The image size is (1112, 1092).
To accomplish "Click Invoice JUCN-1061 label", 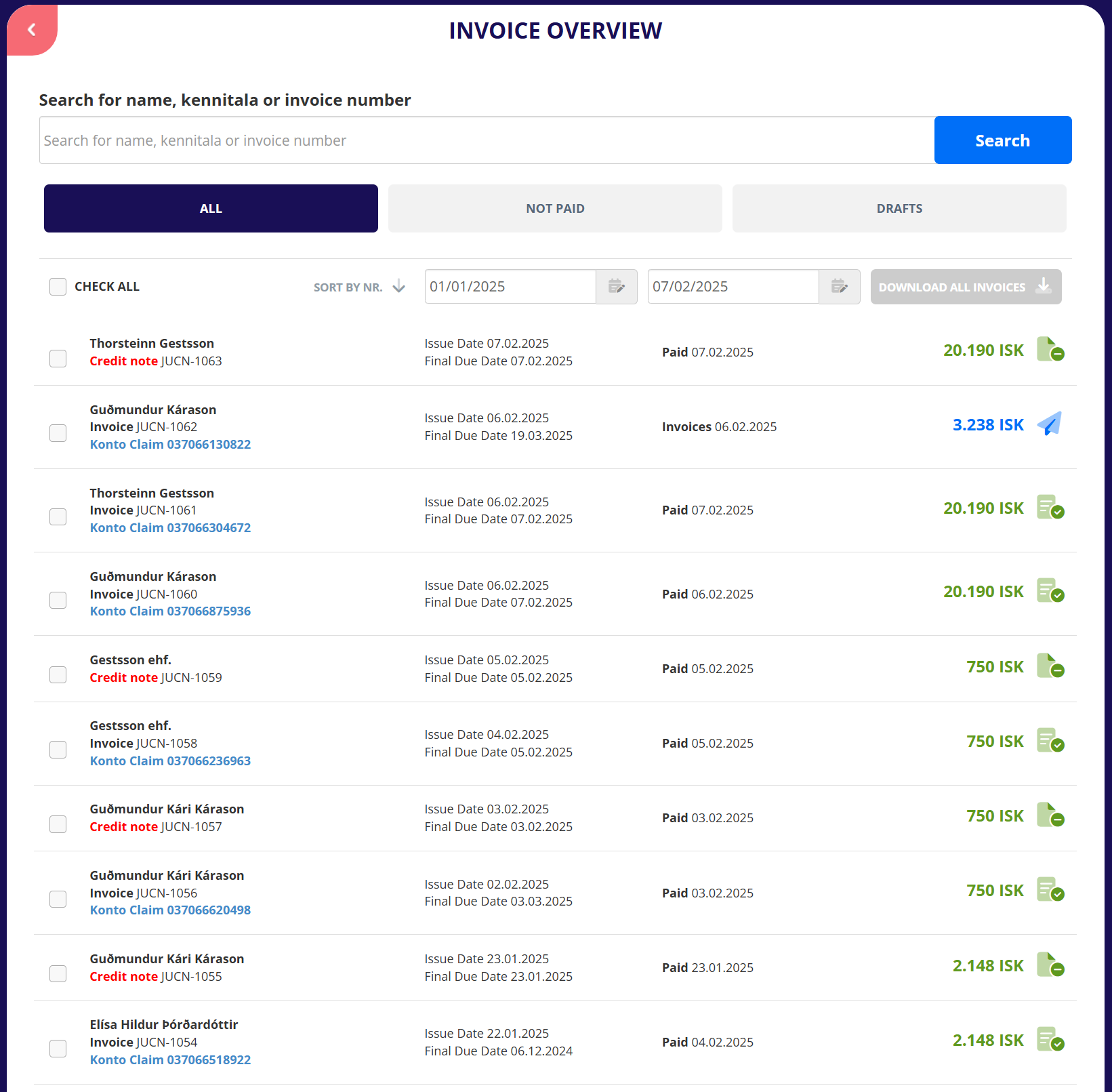I will (144, 510).
